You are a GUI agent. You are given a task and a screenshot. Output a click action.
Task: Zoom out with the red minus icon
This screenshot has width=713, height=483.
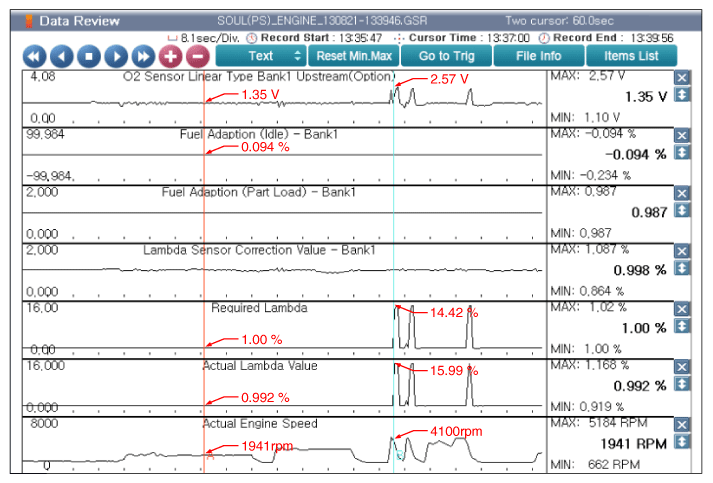tap(197, 56)
